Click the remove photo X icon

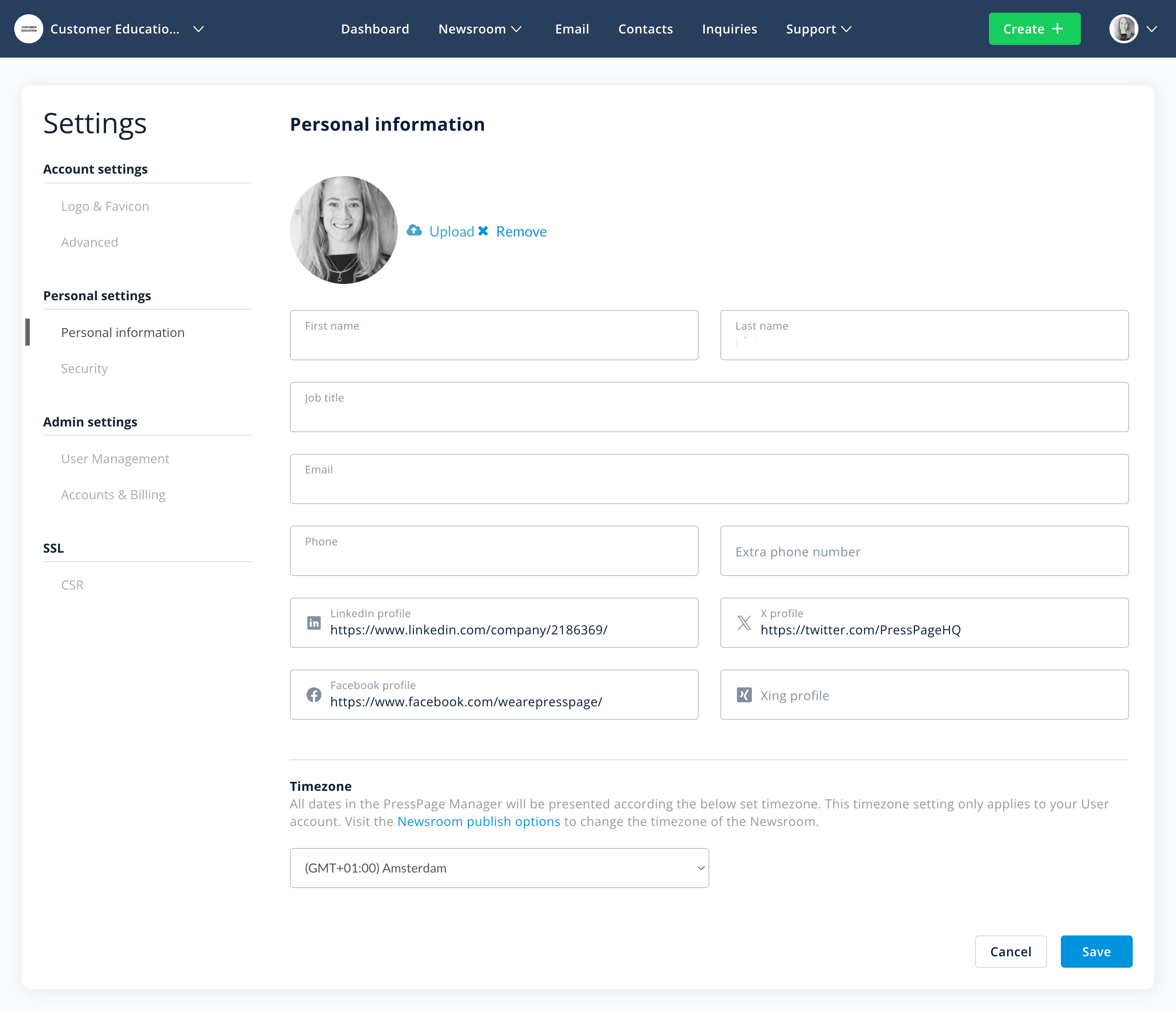pyautogui.click(x=483, y=231)
